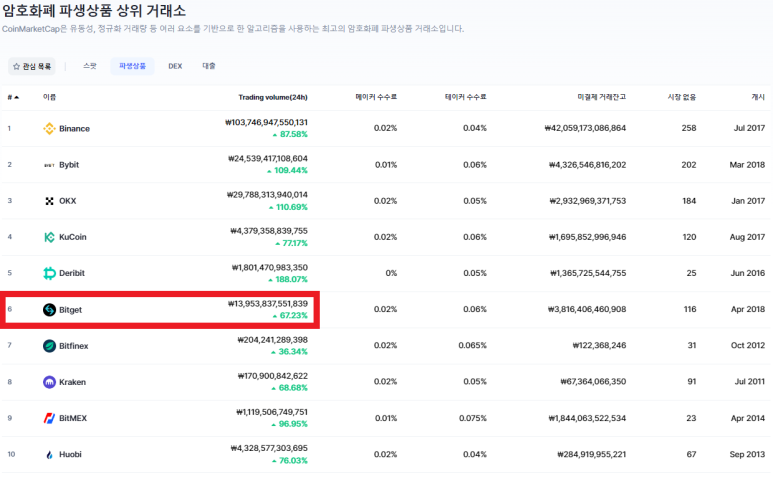Screen dimensions: 773x479
Task: Click the Bitfinex logo icon
Action: 49,346
